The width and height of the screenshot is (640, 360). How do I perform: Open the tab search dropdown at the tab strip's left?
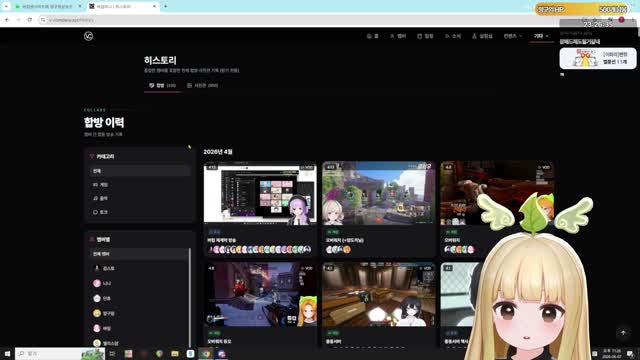pos(6,7)
